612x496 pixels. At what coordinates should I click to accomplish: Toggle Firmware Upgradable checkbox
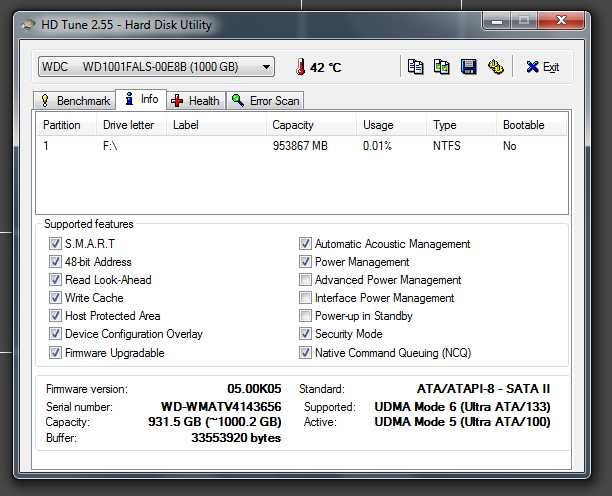coord(55,352)
